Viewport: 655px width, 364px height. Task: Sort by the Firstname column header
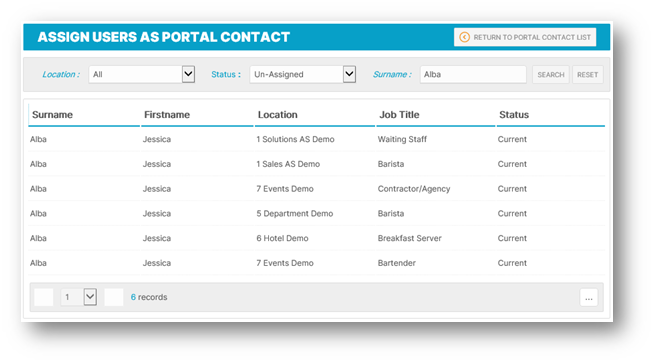(167, 115)
